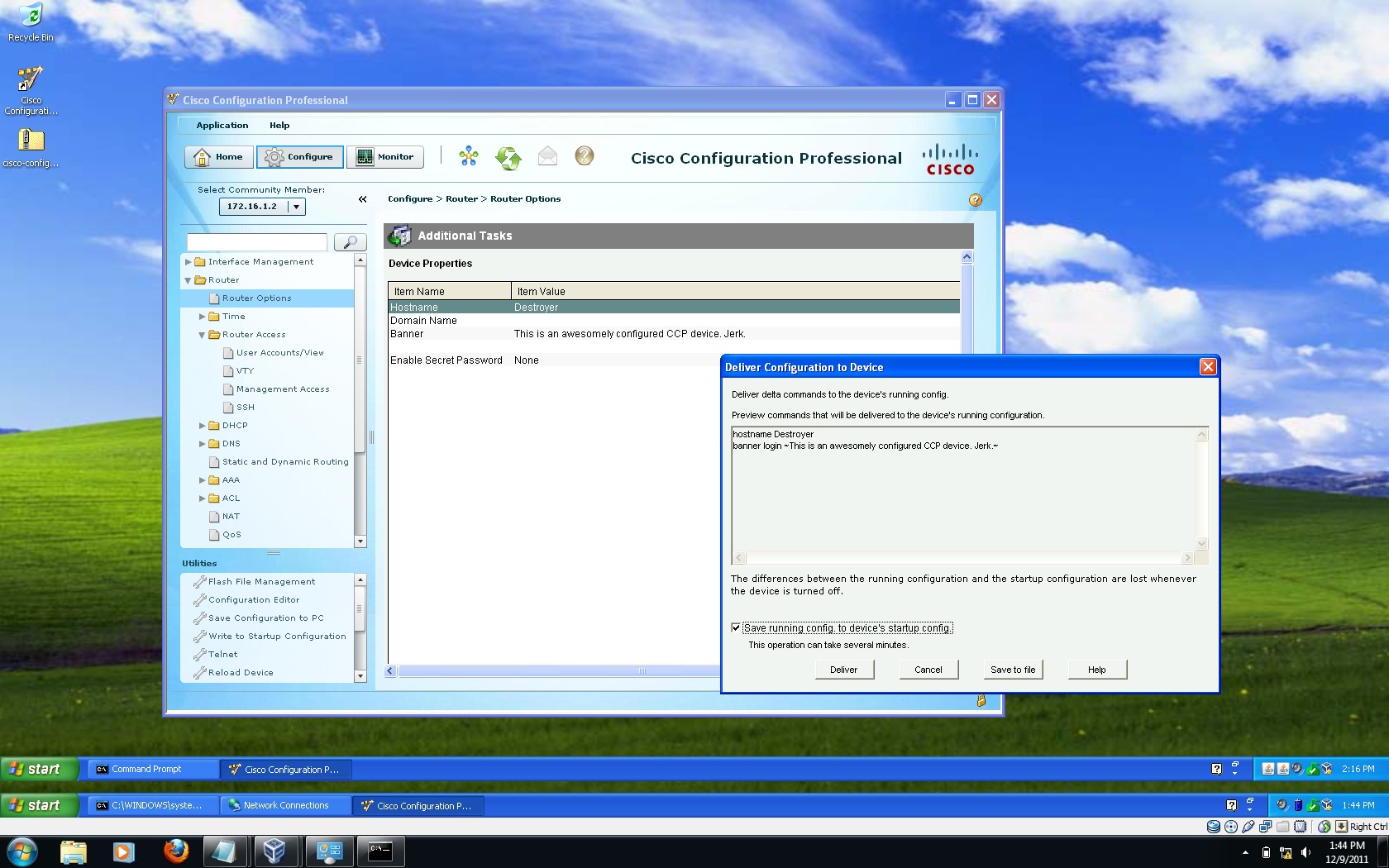The image size is (1389, 868).
Task: Collapse the Router Access folder
Action: [203, 335]
